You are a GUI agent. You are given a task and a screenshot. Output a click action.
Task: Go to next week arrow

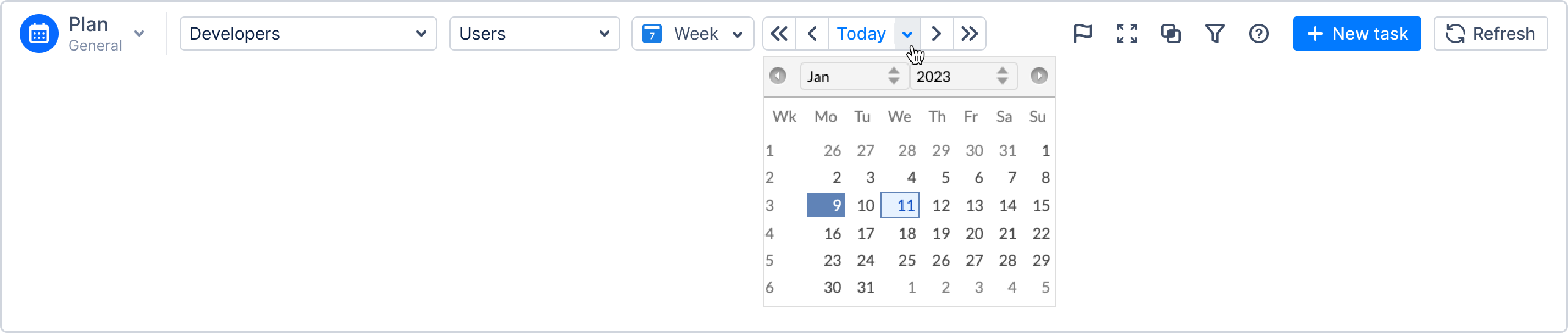pos(936,34)
